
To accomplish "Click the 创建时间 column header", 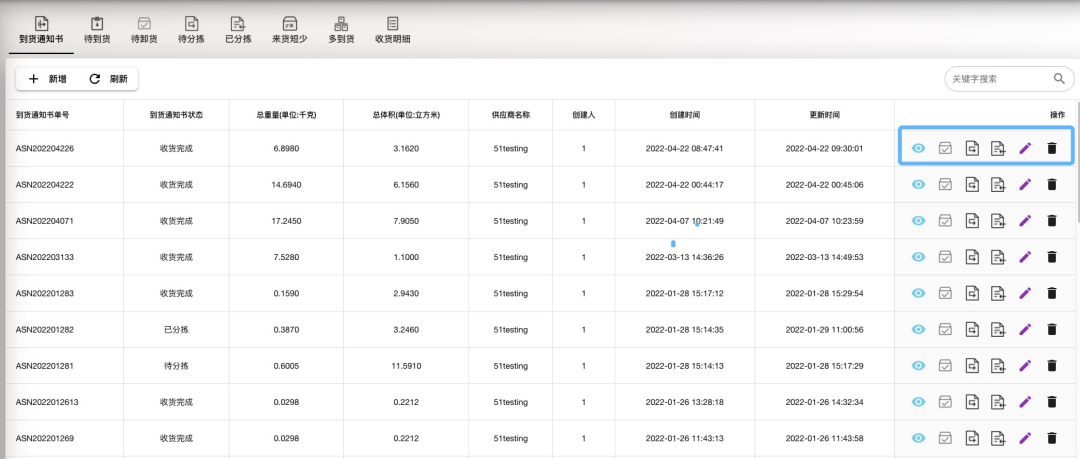I will [x=684, y=115].
